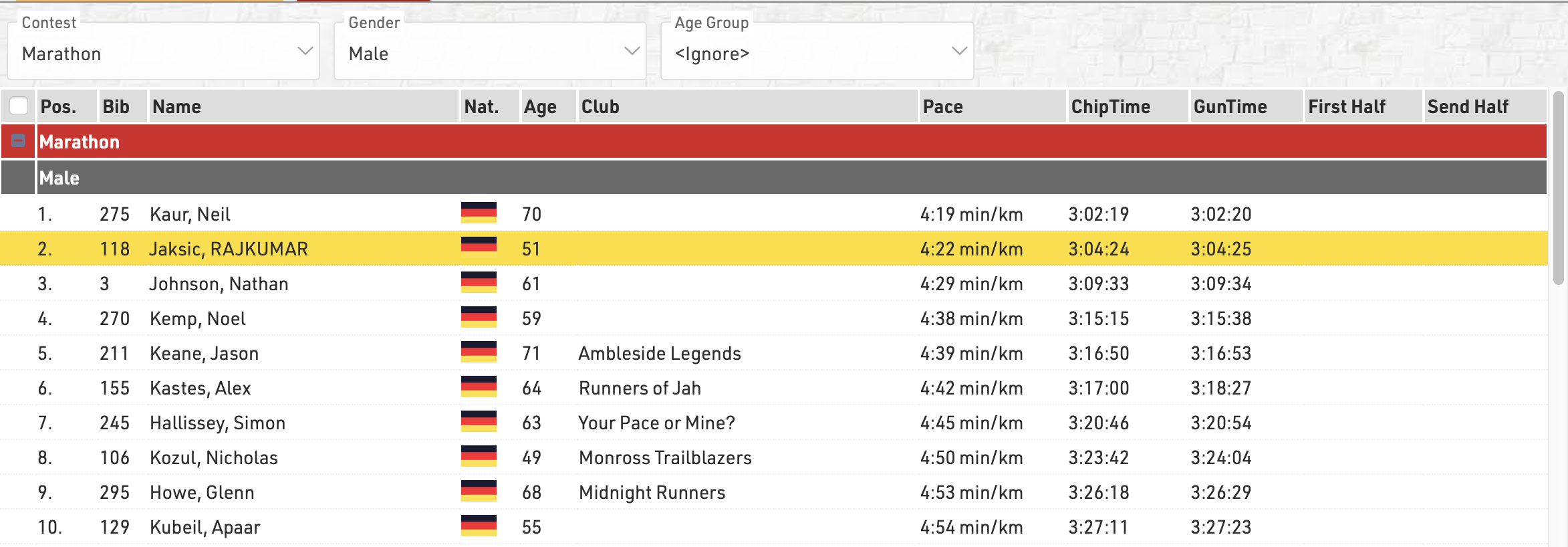Screen dimensions: 1568x547
Task: Click flag icon in Johnson, Nathan row
Action: tap(479, 282)
